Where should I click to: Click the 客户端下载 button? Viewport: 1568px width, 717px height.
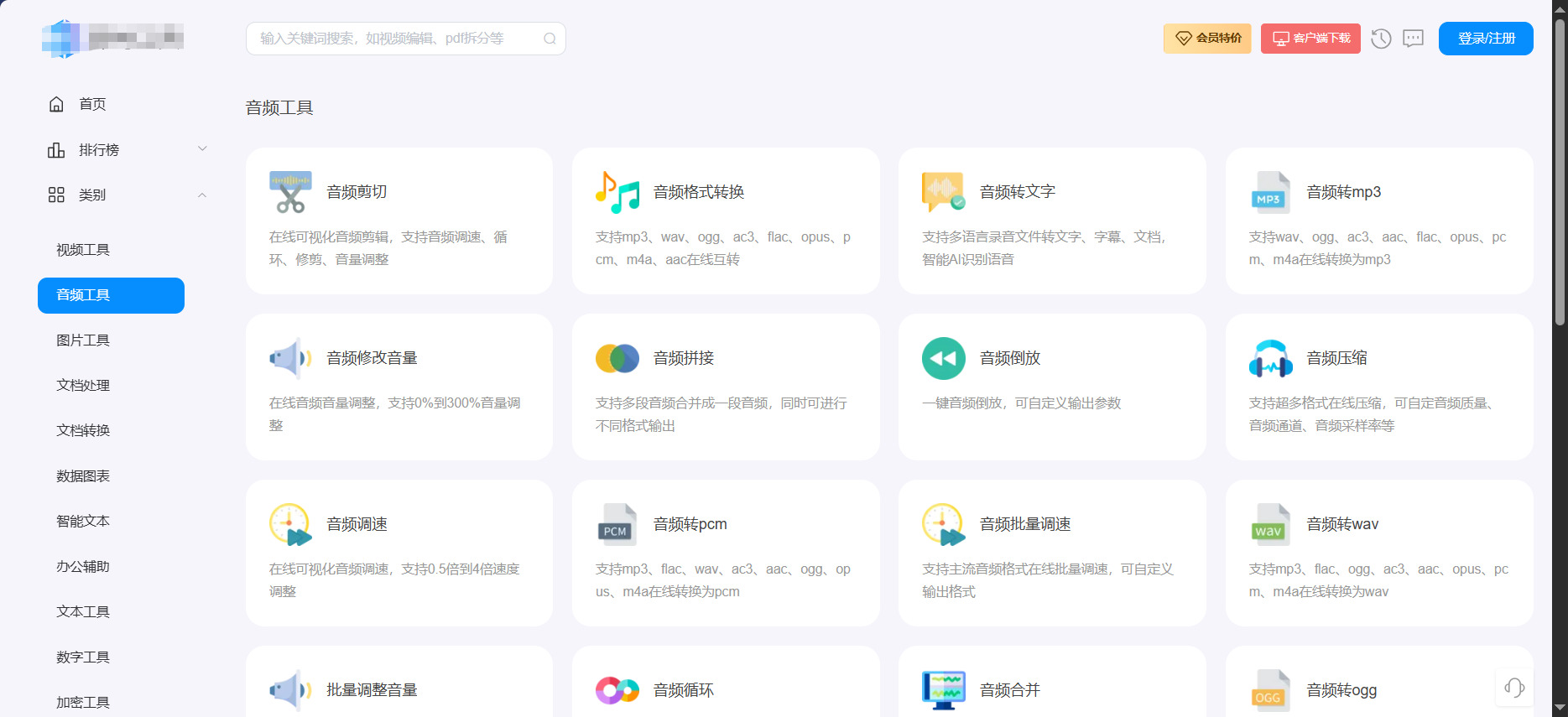(1310, 39)
